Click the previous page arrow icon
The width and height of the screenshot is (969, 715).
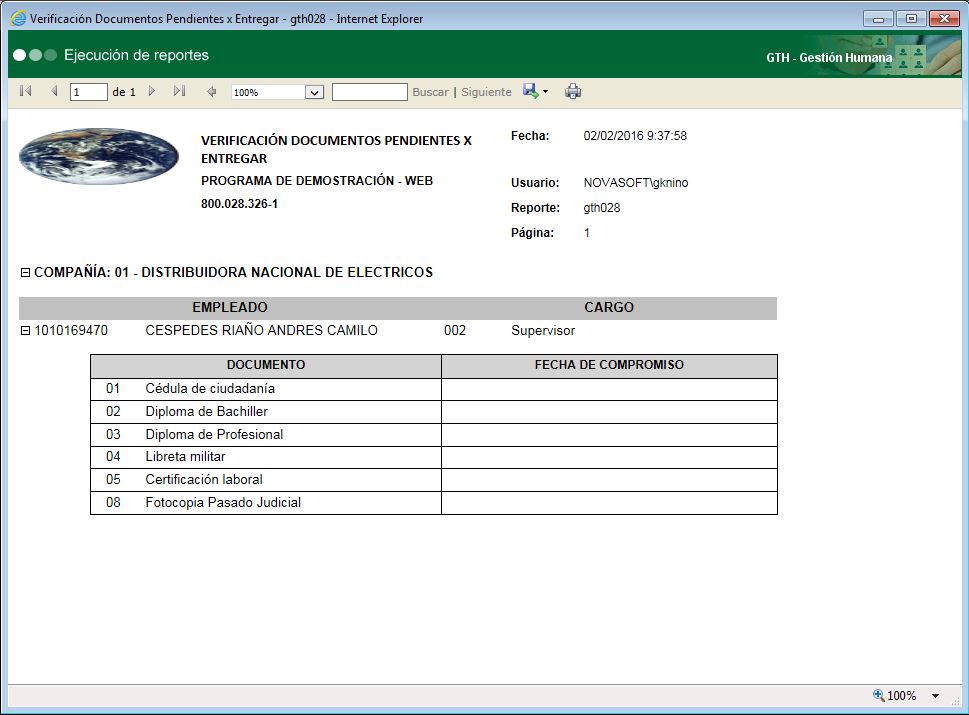coord(53,91)
